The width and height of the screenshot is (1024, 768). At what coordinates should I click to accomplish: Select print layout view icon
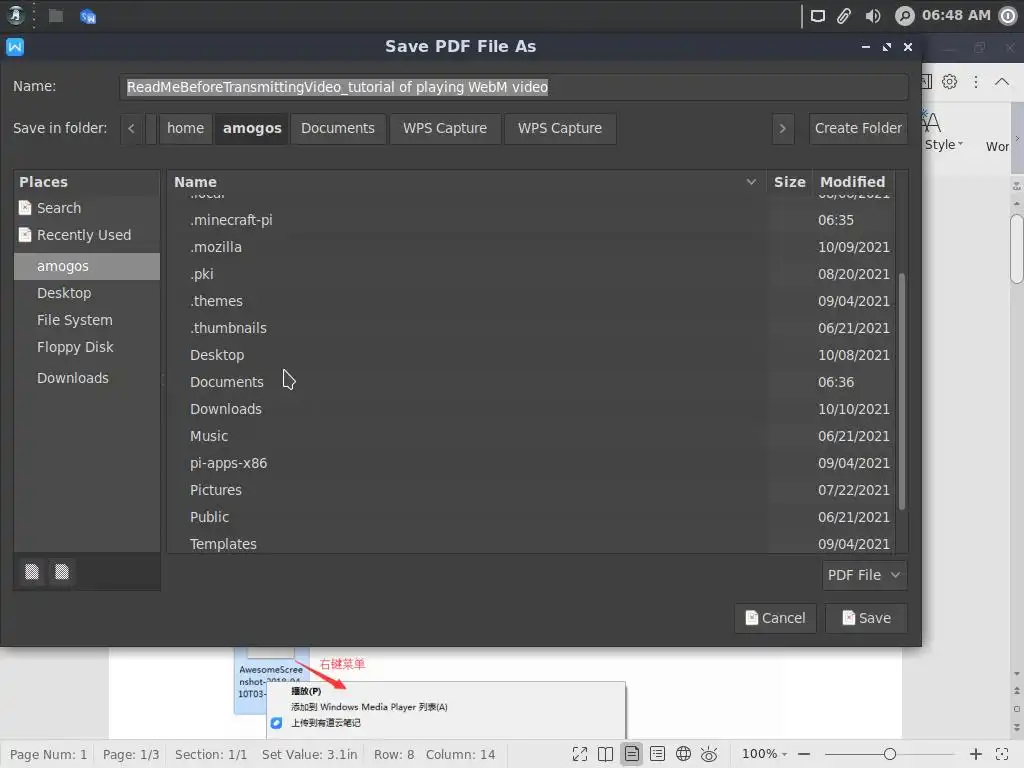point(632,754)
